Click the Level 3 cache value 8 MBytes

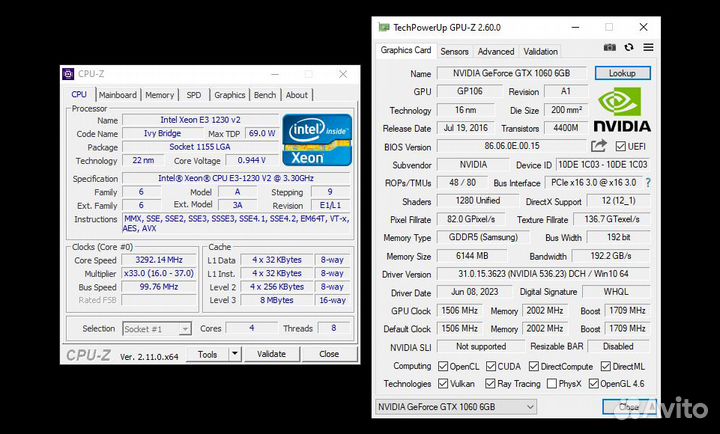coord(276,300)
